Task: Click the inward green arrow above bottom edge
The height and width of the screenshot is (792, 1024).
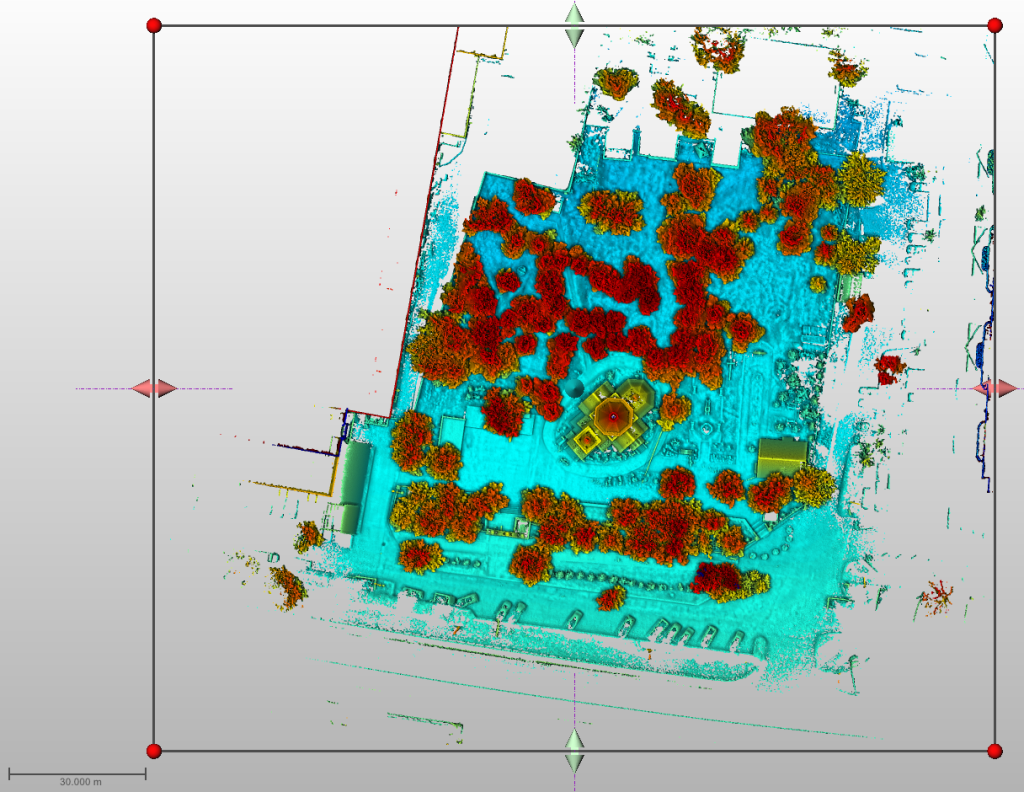Action: [x=574, y=739]
